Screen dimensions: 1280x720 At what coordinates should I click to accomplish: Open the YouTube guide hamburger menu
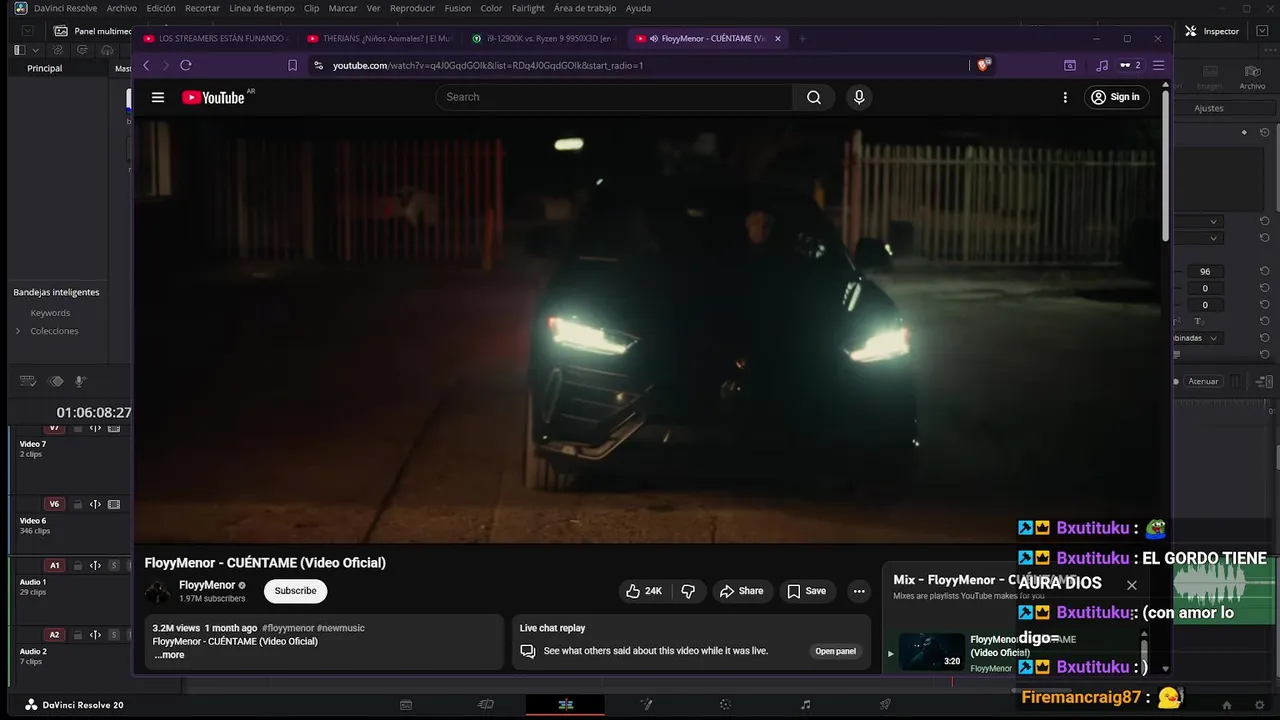(x=158, y=97)
